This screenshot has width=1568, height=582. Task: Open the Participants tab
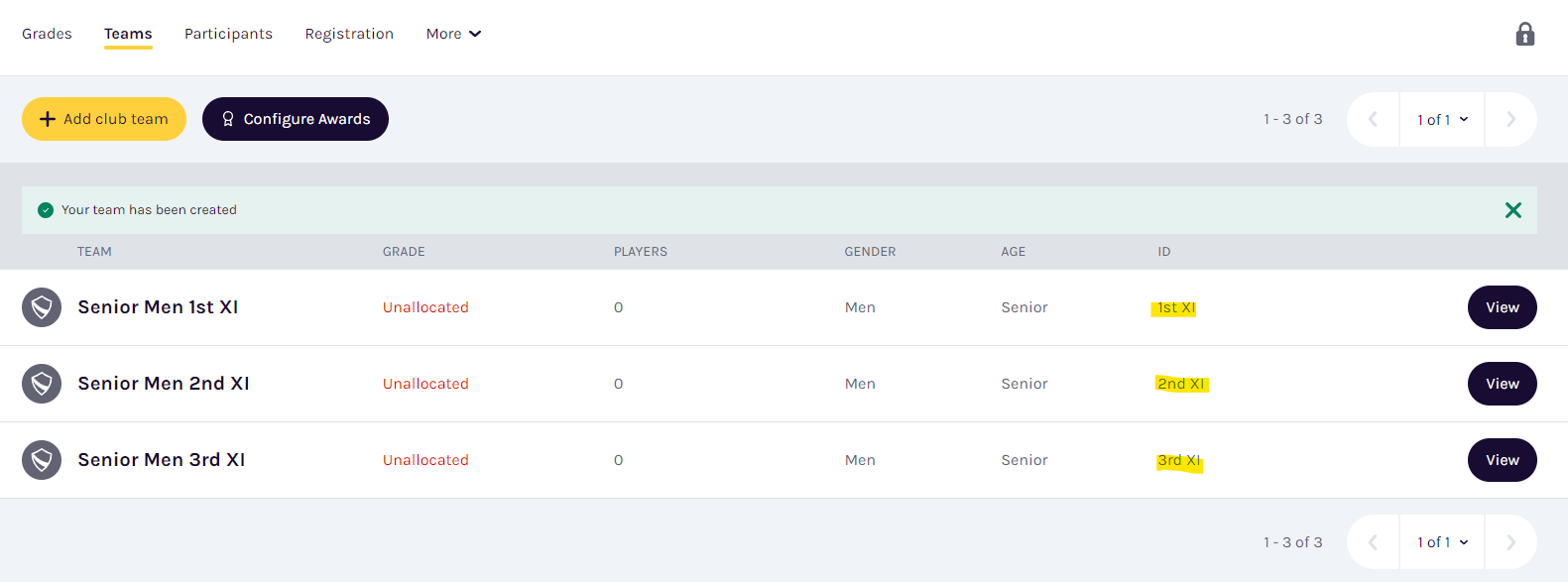[x=228, y=34]
